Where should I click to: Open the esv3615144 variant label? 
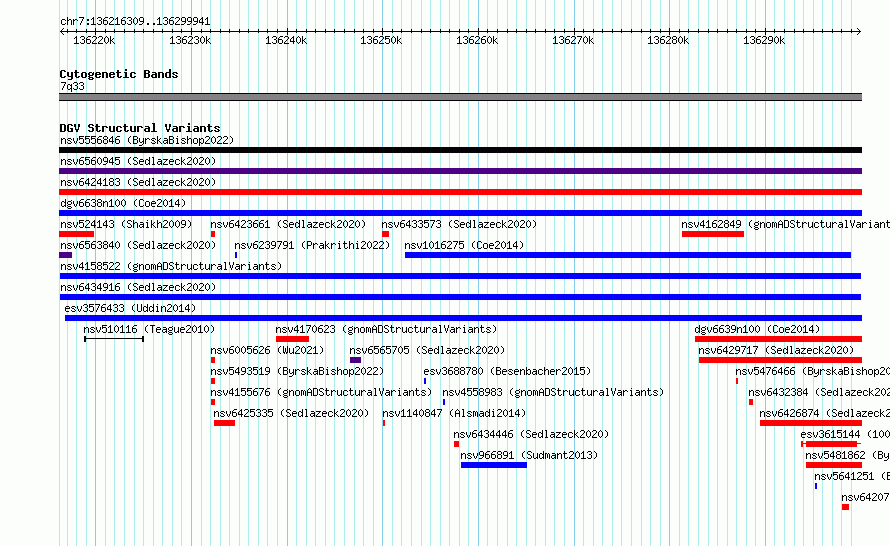tap(845, 434)
